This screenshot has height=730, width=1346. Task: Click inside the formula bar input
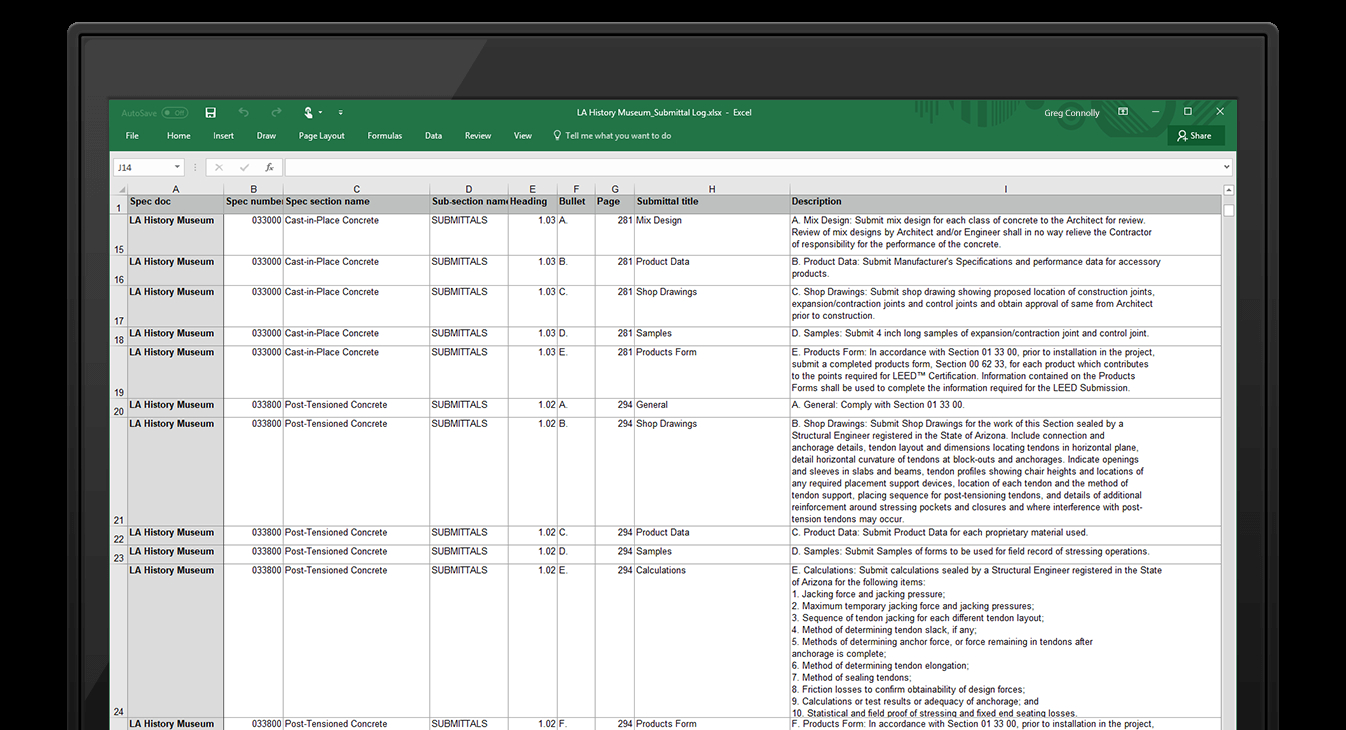click(x=752, y=167)
